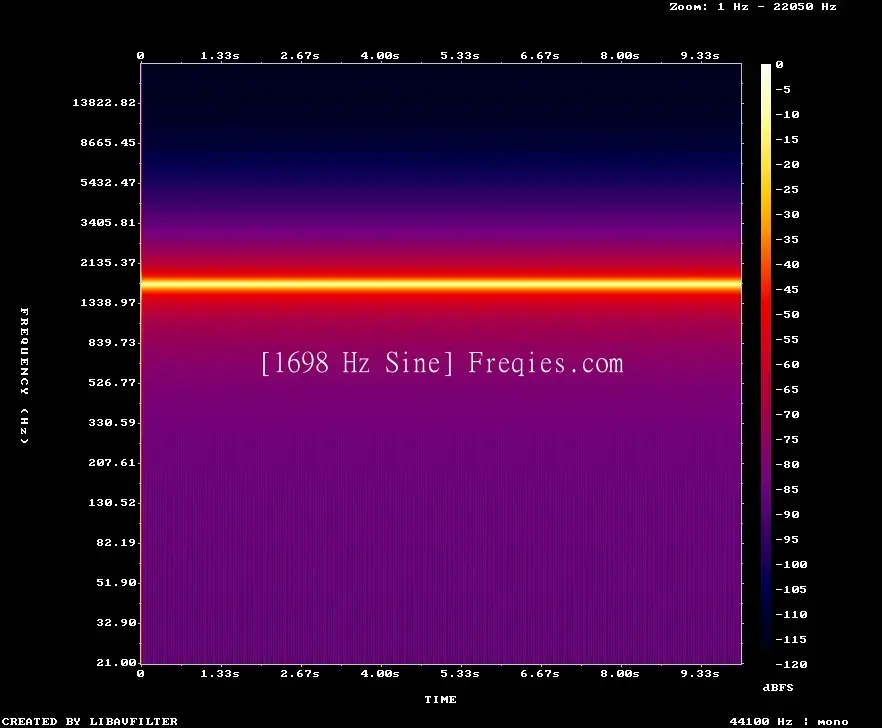Screen dimensions: 882x728
Task: Click the bright 1698 Hz tone line
Action: point(441,284)
